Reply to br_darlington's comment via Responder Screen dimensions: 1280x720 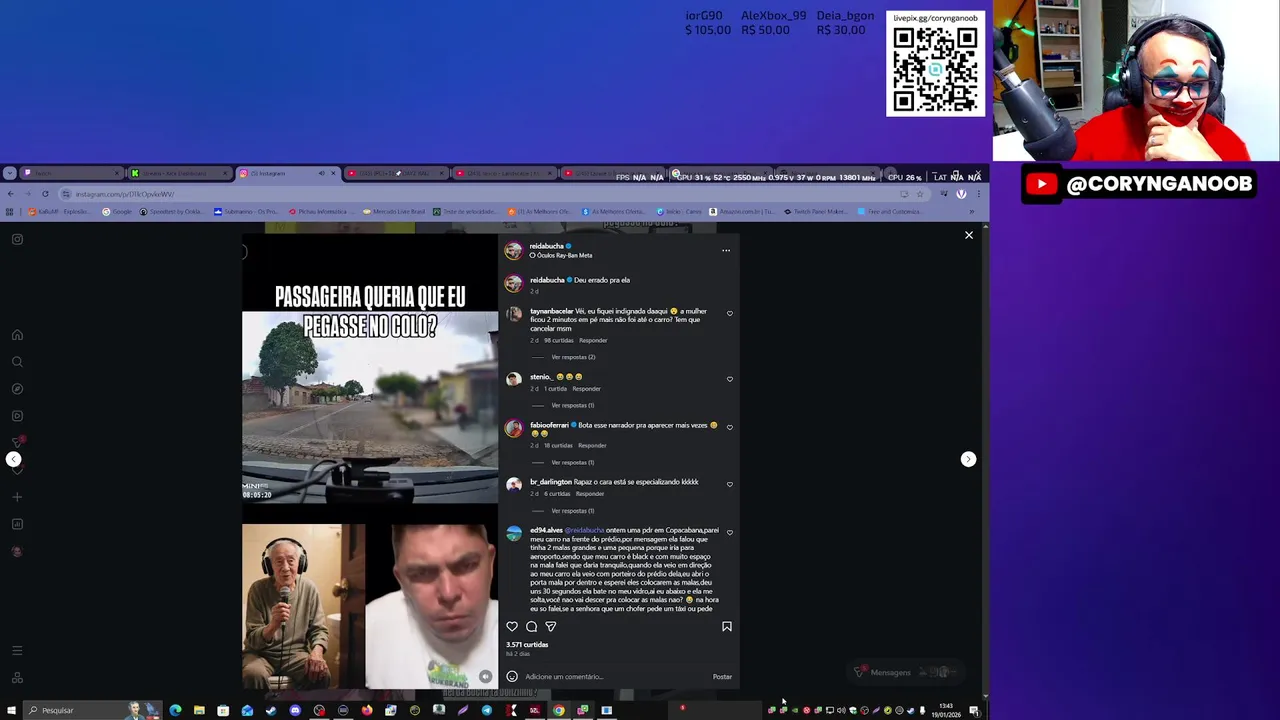pos(590,493)
